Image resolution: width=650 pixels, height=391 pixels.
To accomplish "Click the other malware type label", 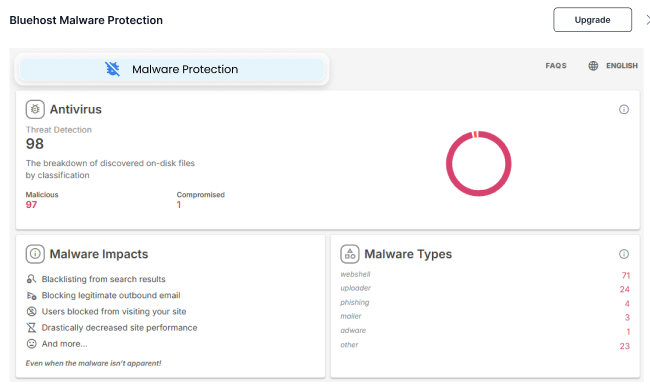I will (x=349, y=345).
